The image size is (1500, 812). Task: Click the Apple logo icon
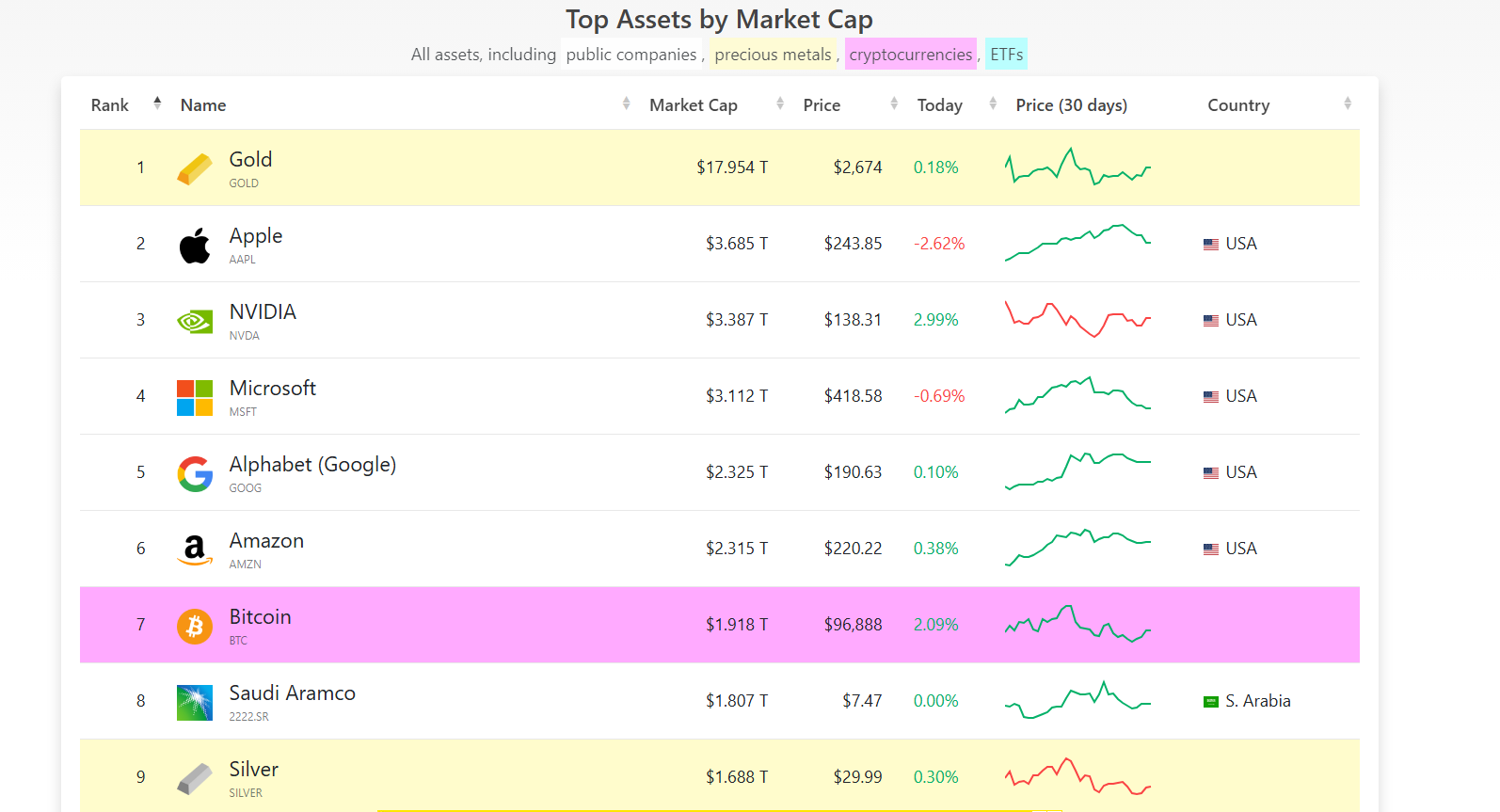195,246
